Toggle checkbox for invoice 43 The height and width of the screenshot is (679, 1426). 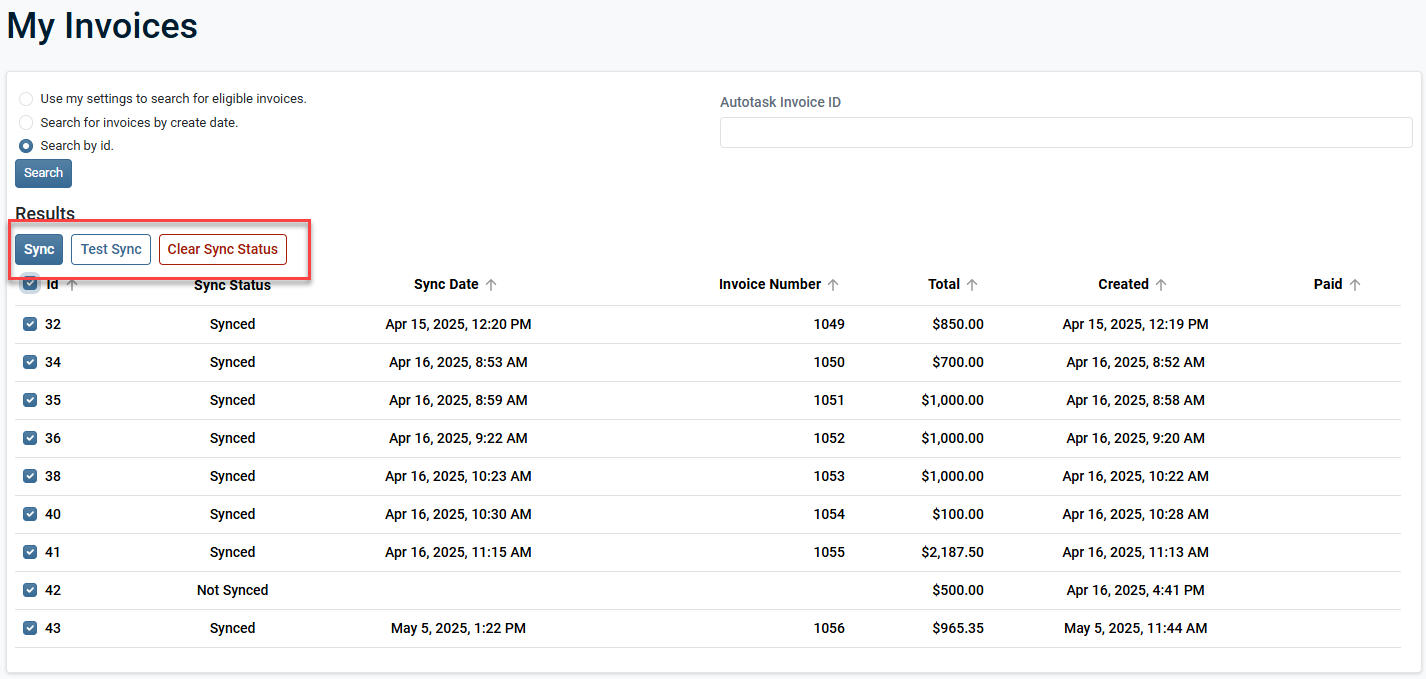pos(30,628)
